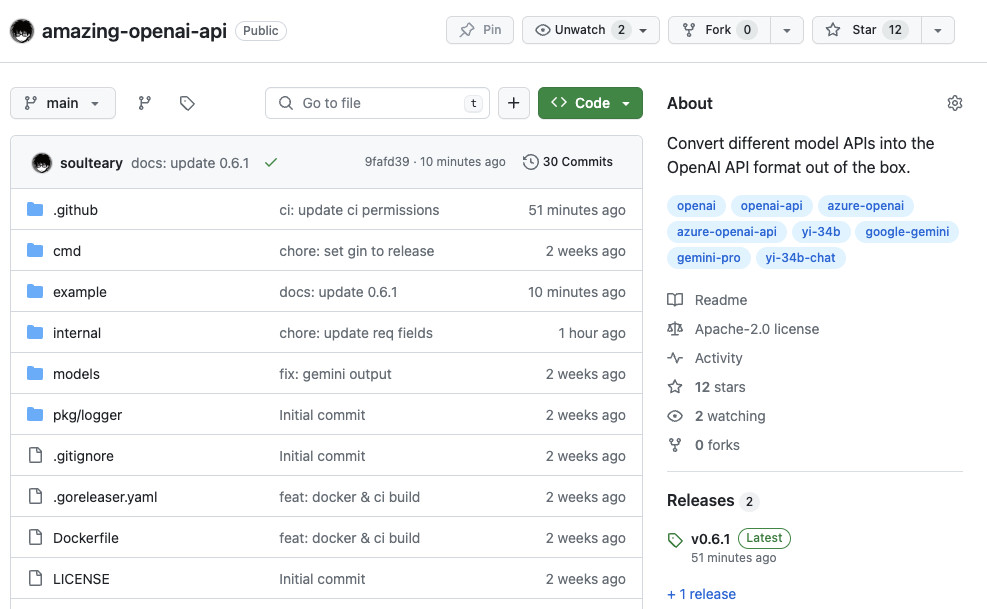Viewport: 987px width, 609px height.
Task: Open the .gitignore file
Action: [83, 455]
